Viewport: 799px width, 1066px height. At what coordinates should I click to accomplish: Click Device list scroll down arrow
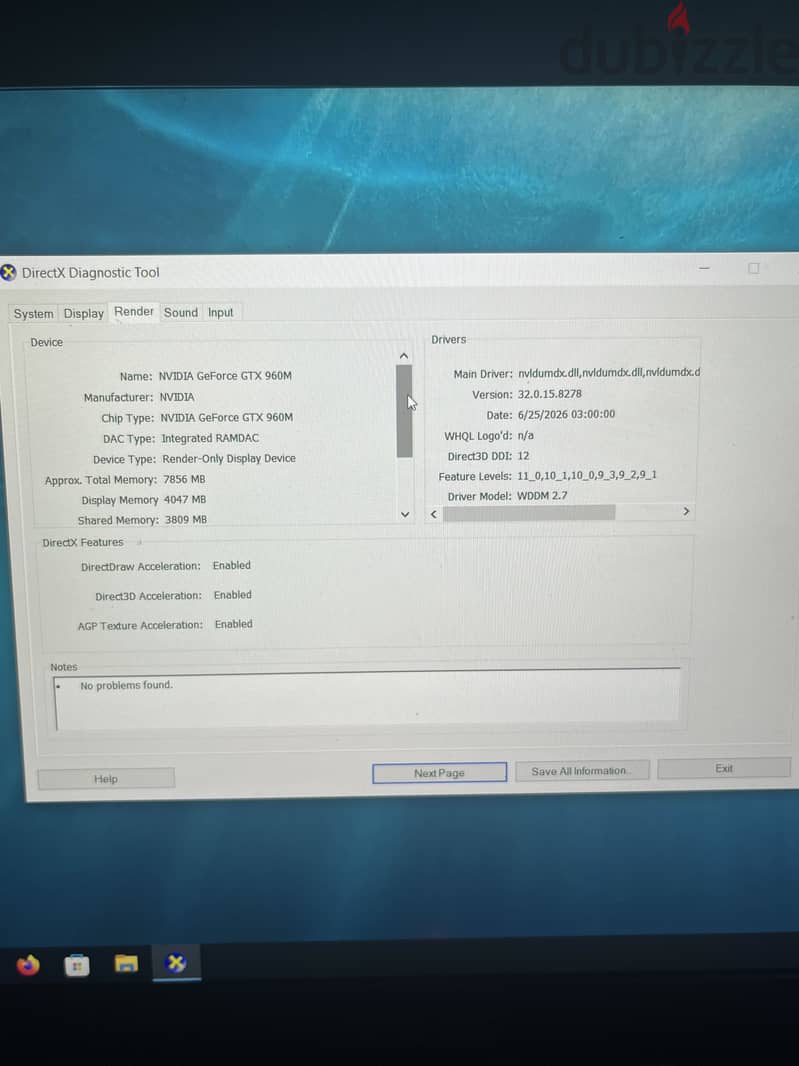click(405, 515)
